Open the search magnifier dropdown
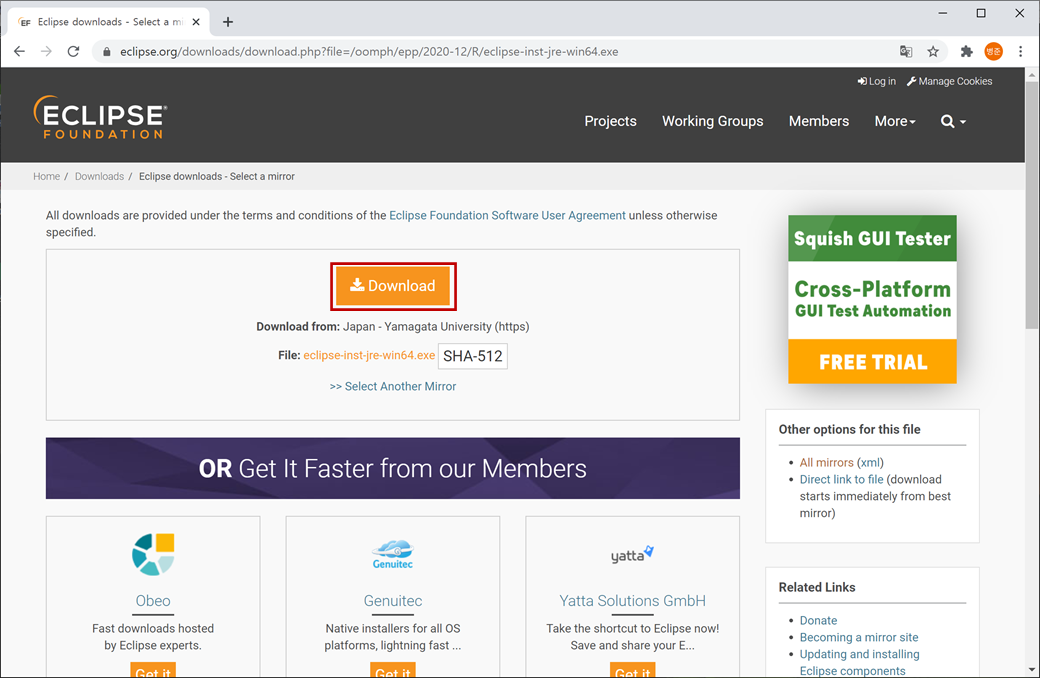This screenshot has width=1040, height=678. [953, 121]
